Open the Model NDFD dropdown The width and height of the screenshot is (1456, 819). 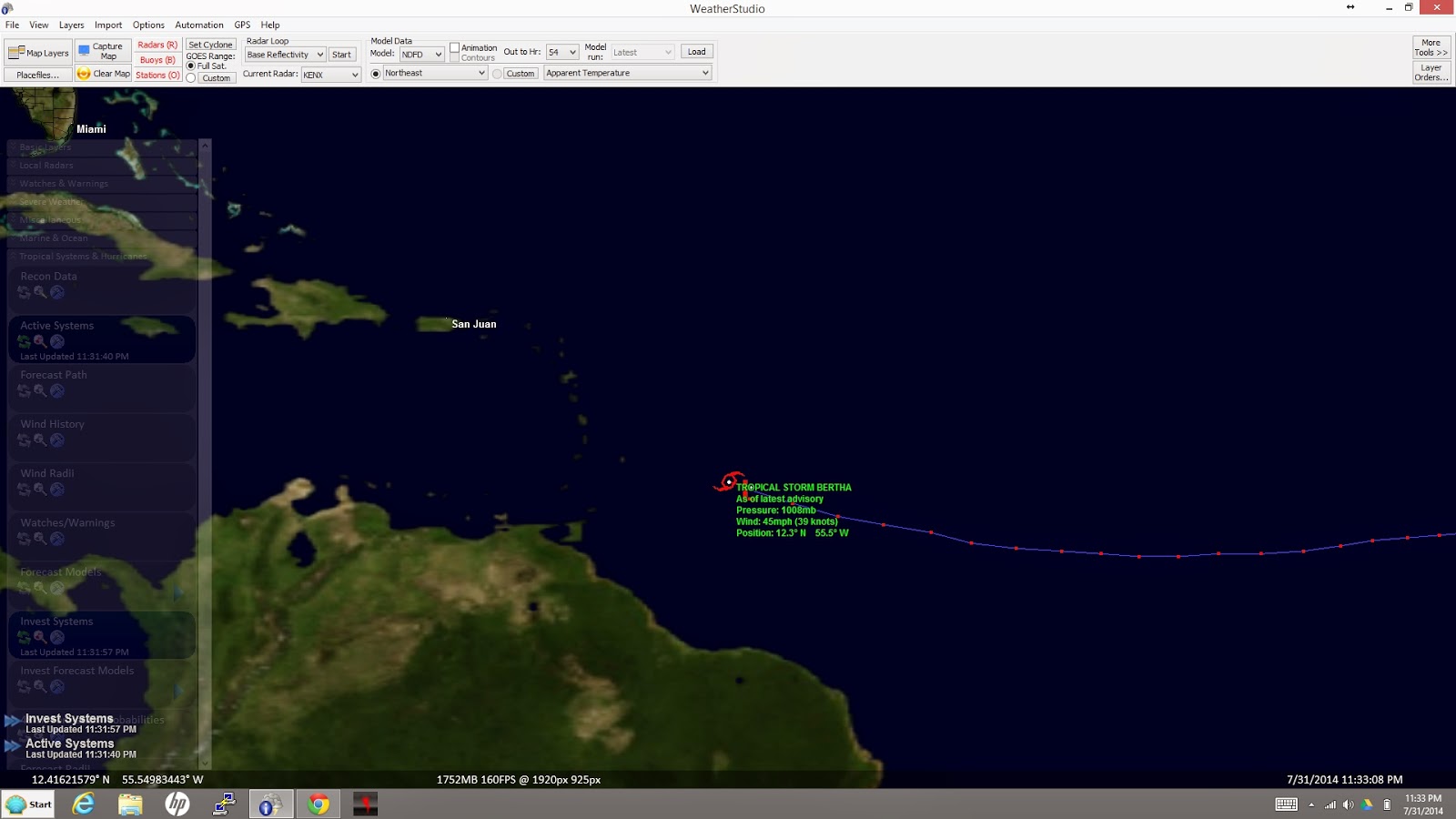pos(421,55)
